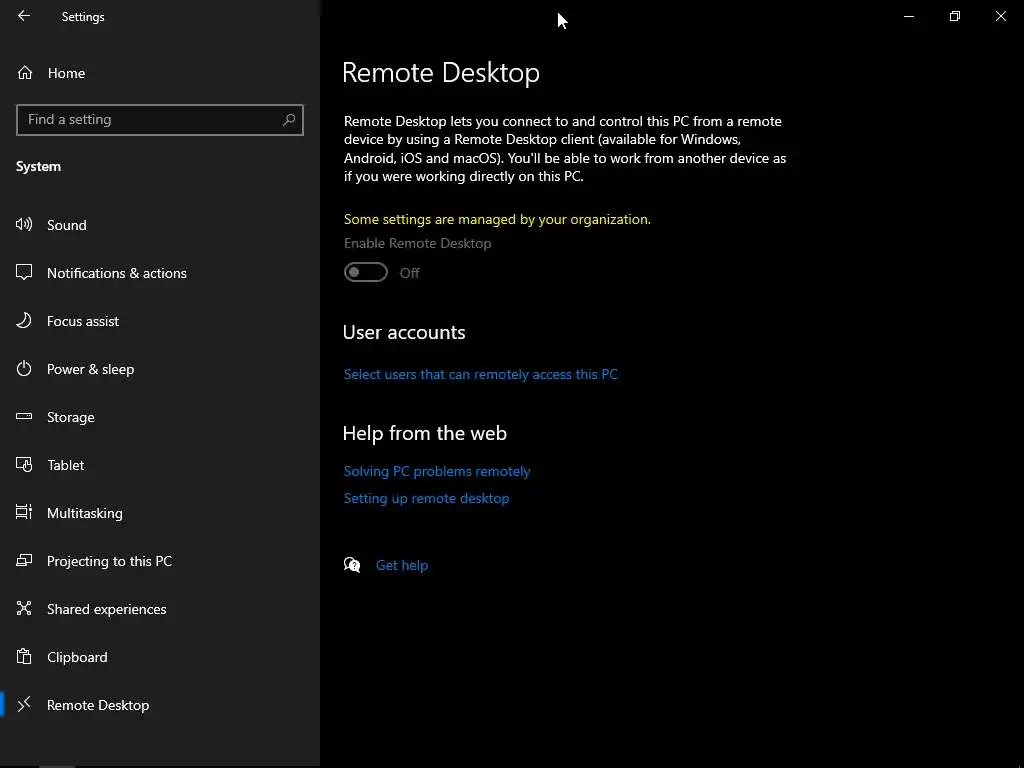Viewport: 1024px width, 768px height.
Task: Go to Multitasking settings
Action: coord(160,513)
